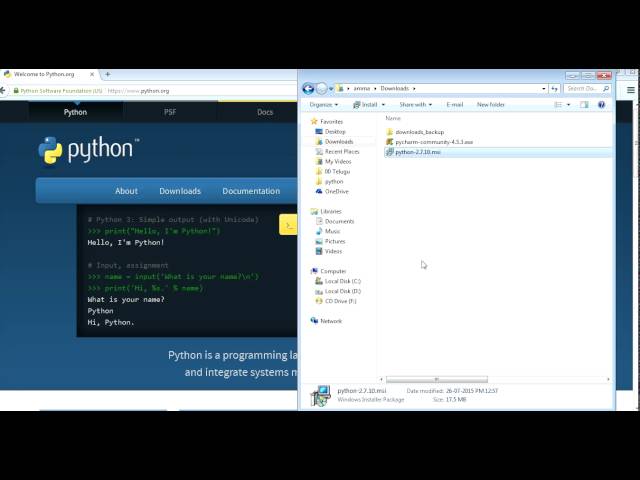
Task: Open browser menu hamburger icon
Action: 631,90
